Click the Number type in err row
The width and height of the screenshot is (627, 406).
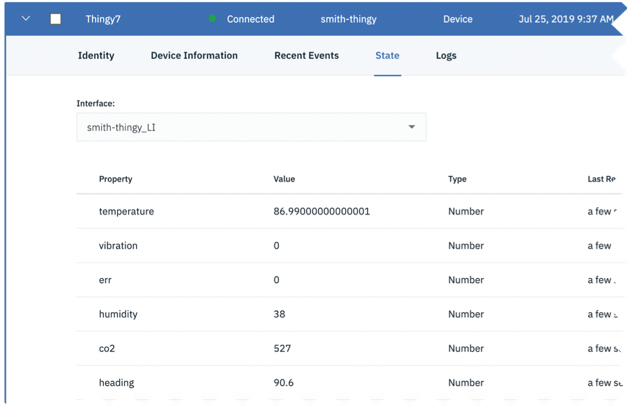click(x=466, y=280)
